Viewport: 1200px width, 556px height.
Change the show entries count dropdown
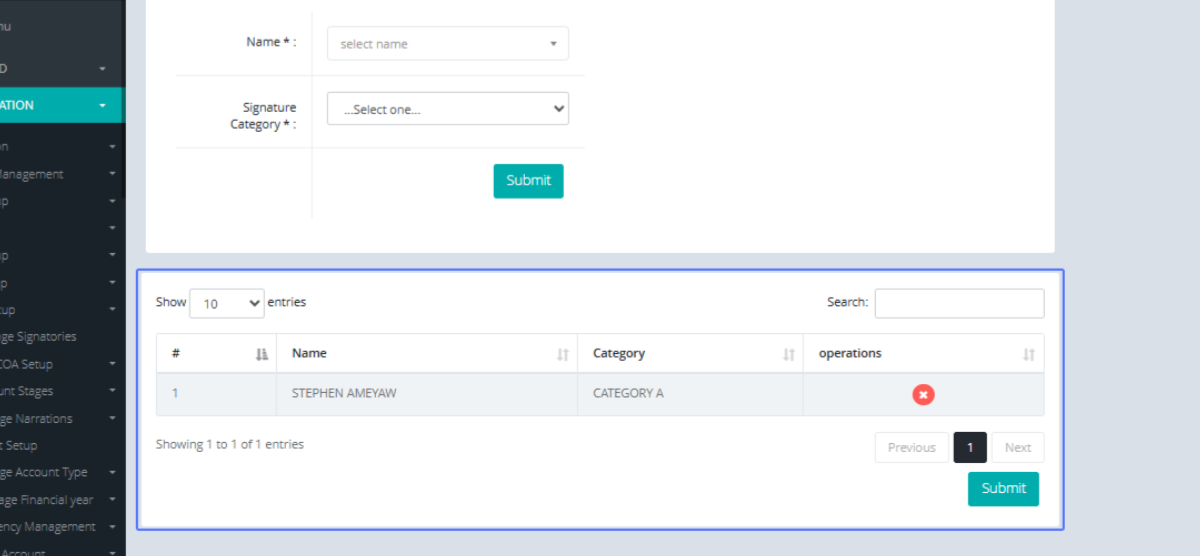pos(226,303)
